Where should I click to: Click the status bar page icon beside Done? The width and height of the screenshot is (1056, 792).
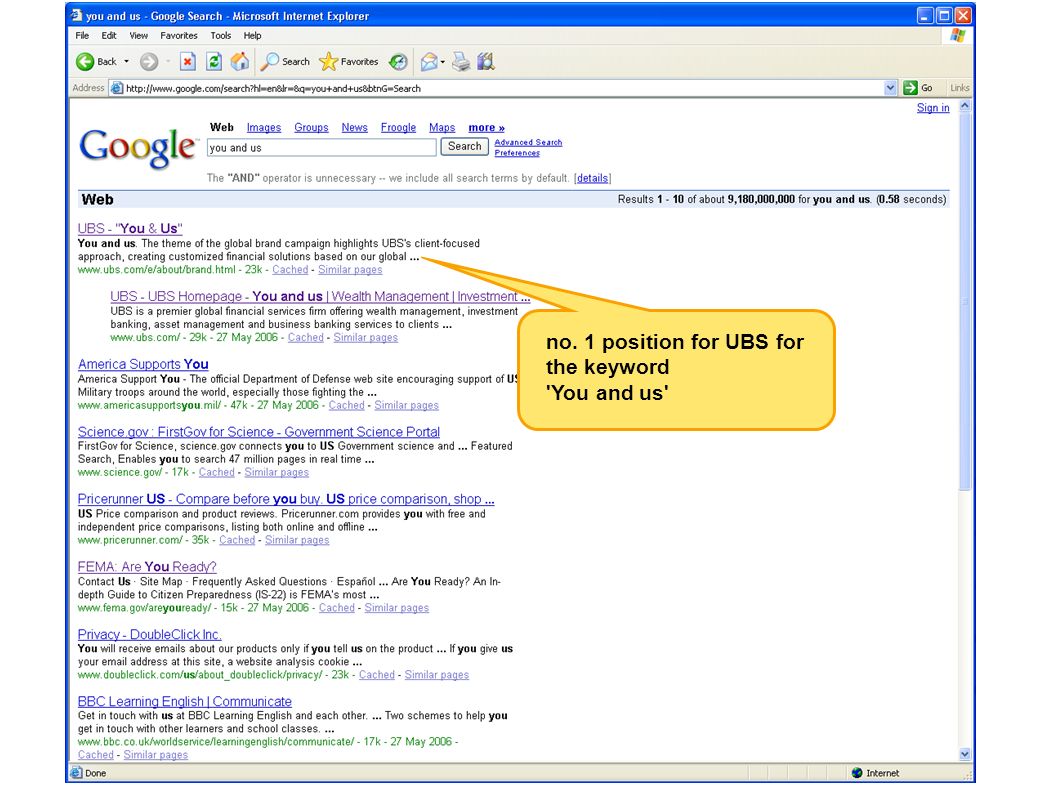pos(77,773)
